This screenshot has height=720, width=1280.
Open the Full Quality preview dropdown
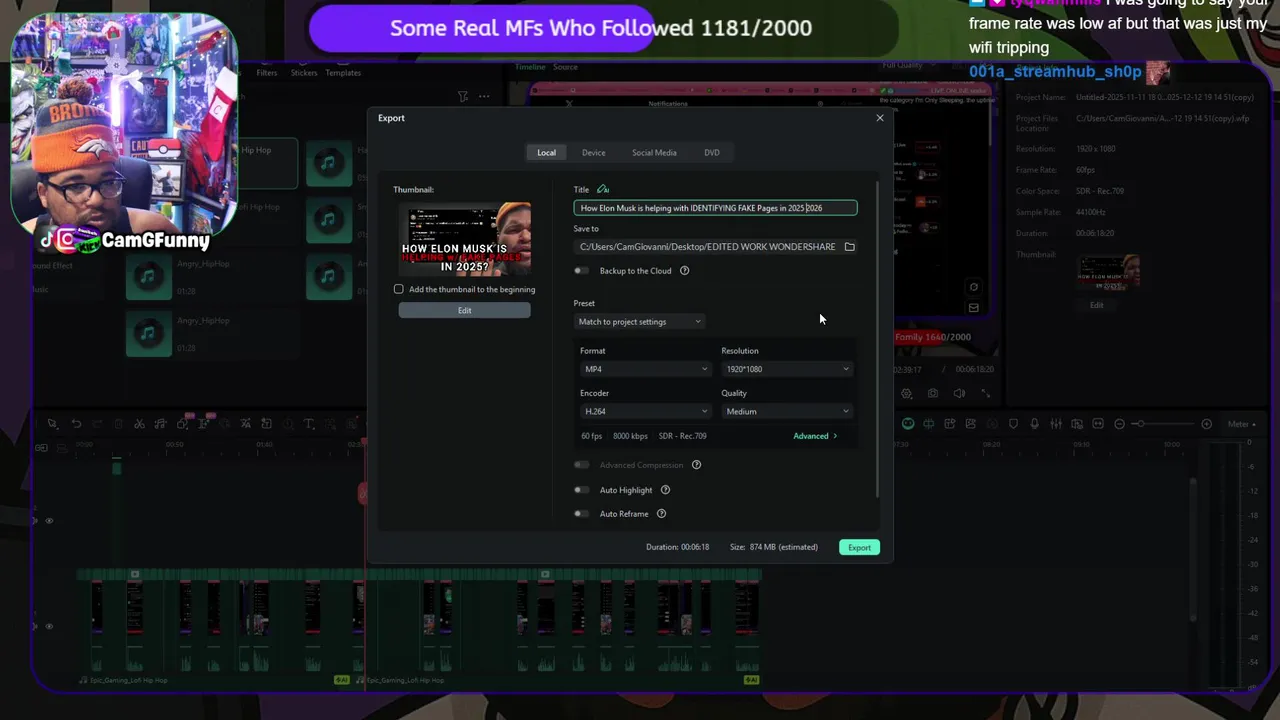[x=907, y=66]
